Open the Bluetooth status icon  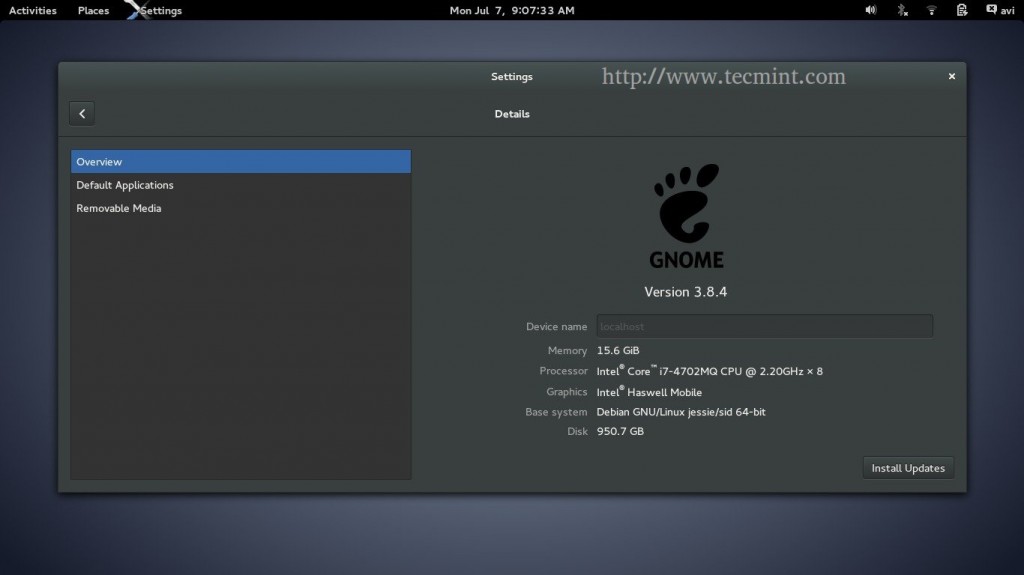click(x=901, y=10)
